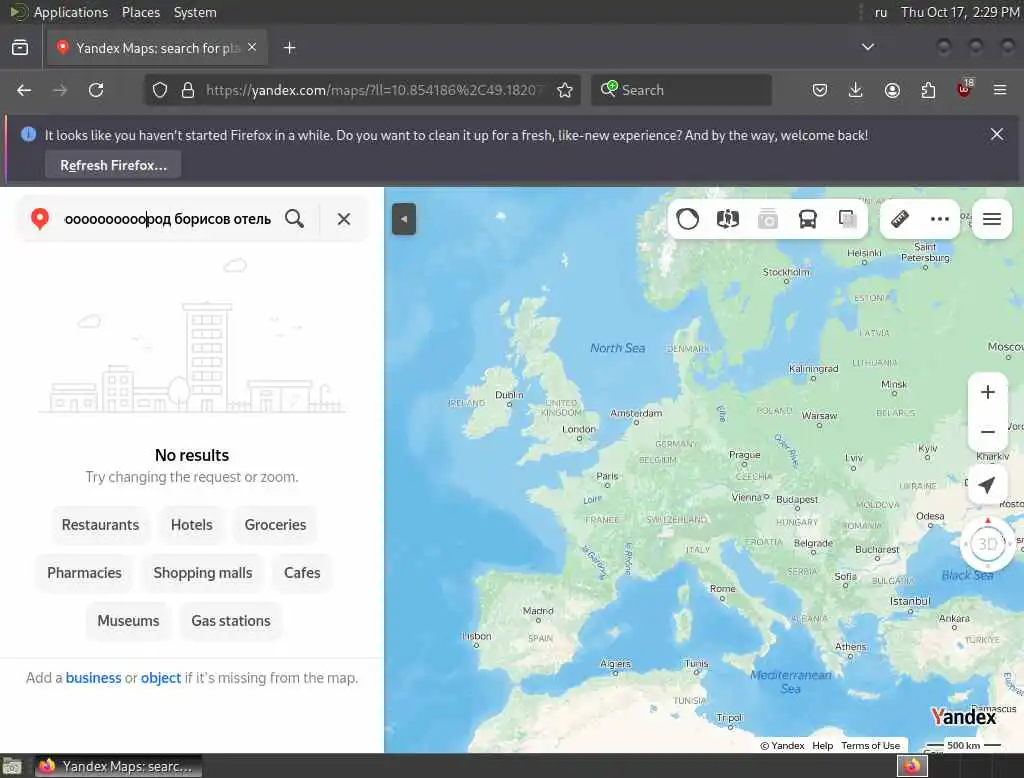Select the ruler measurement tool
1024x778 pixels.
click(x=900, y=219)
